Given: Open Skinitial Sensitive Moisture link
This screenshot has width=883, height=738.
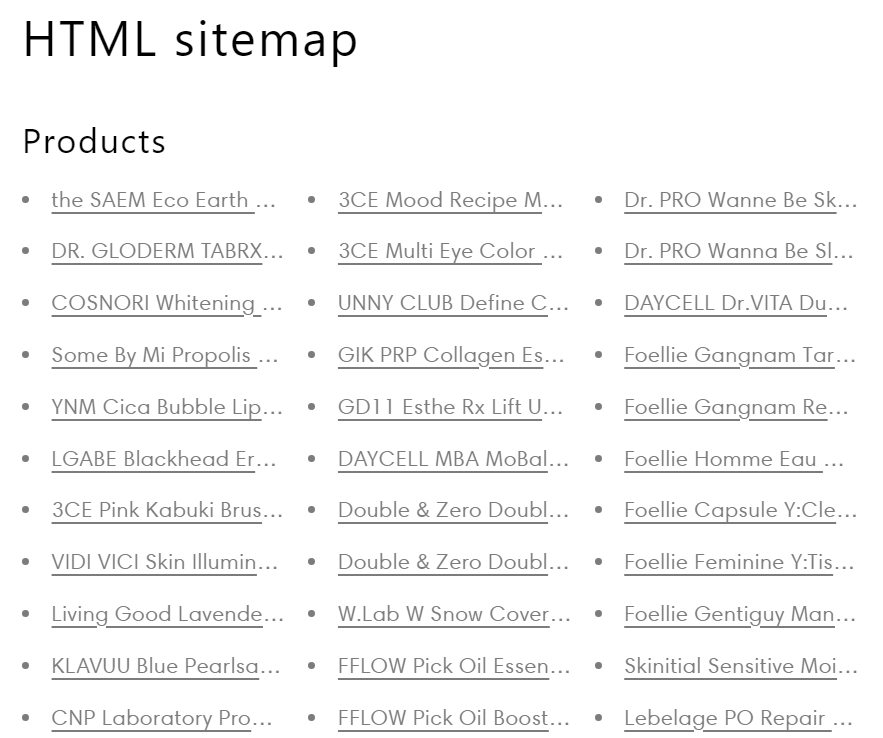Looking at the screenshot, I should click(740, 666).
